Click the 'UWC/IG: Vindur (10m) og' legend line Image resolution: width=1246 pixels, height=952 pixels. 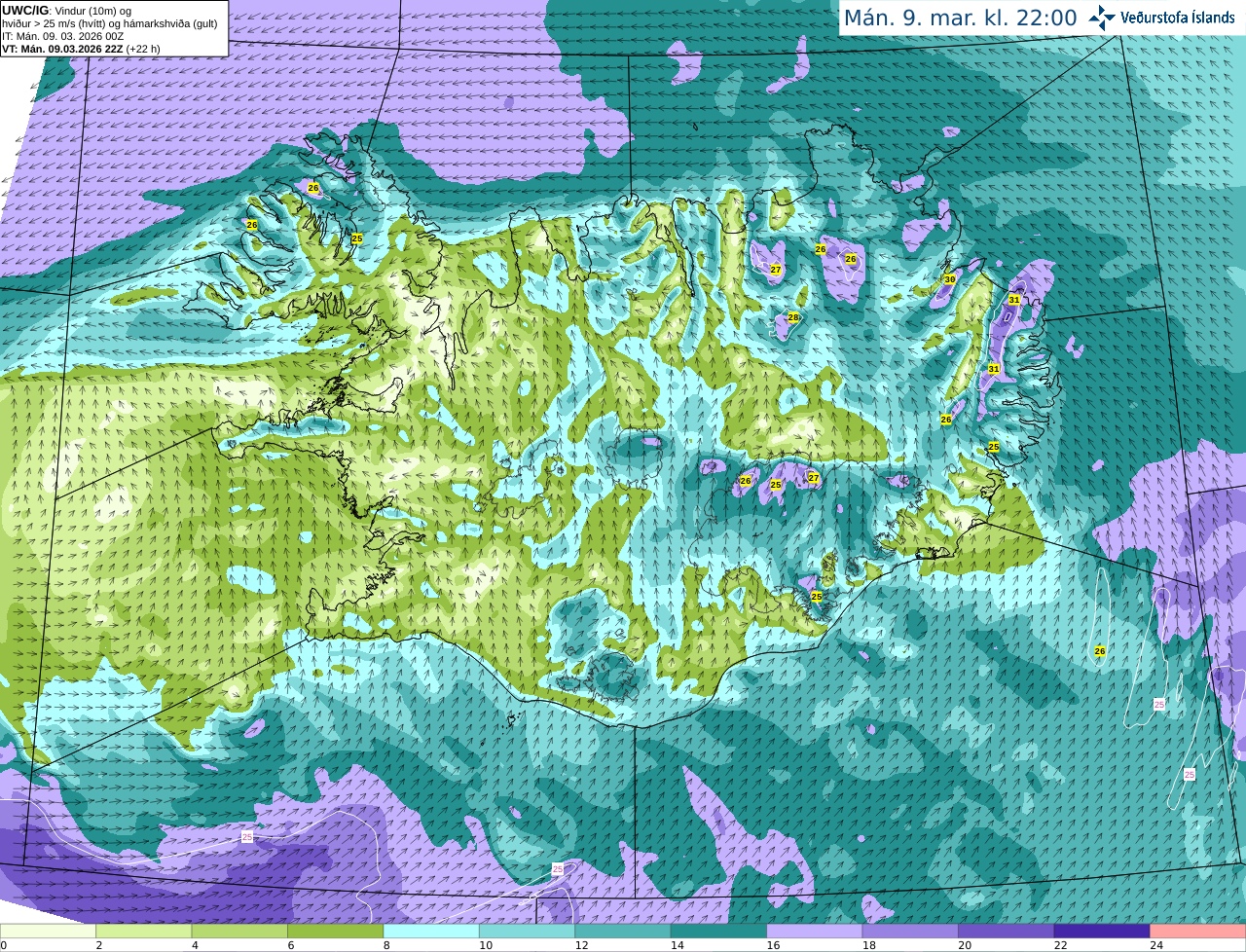[x=67, y=11]
